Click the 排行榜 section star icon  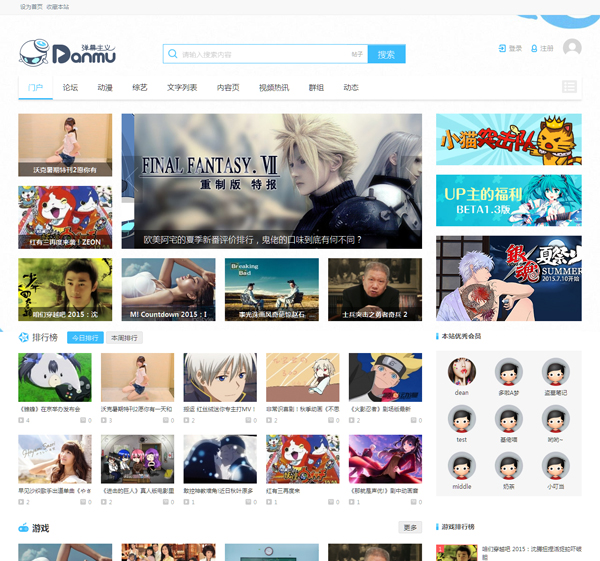click(24, 337)
